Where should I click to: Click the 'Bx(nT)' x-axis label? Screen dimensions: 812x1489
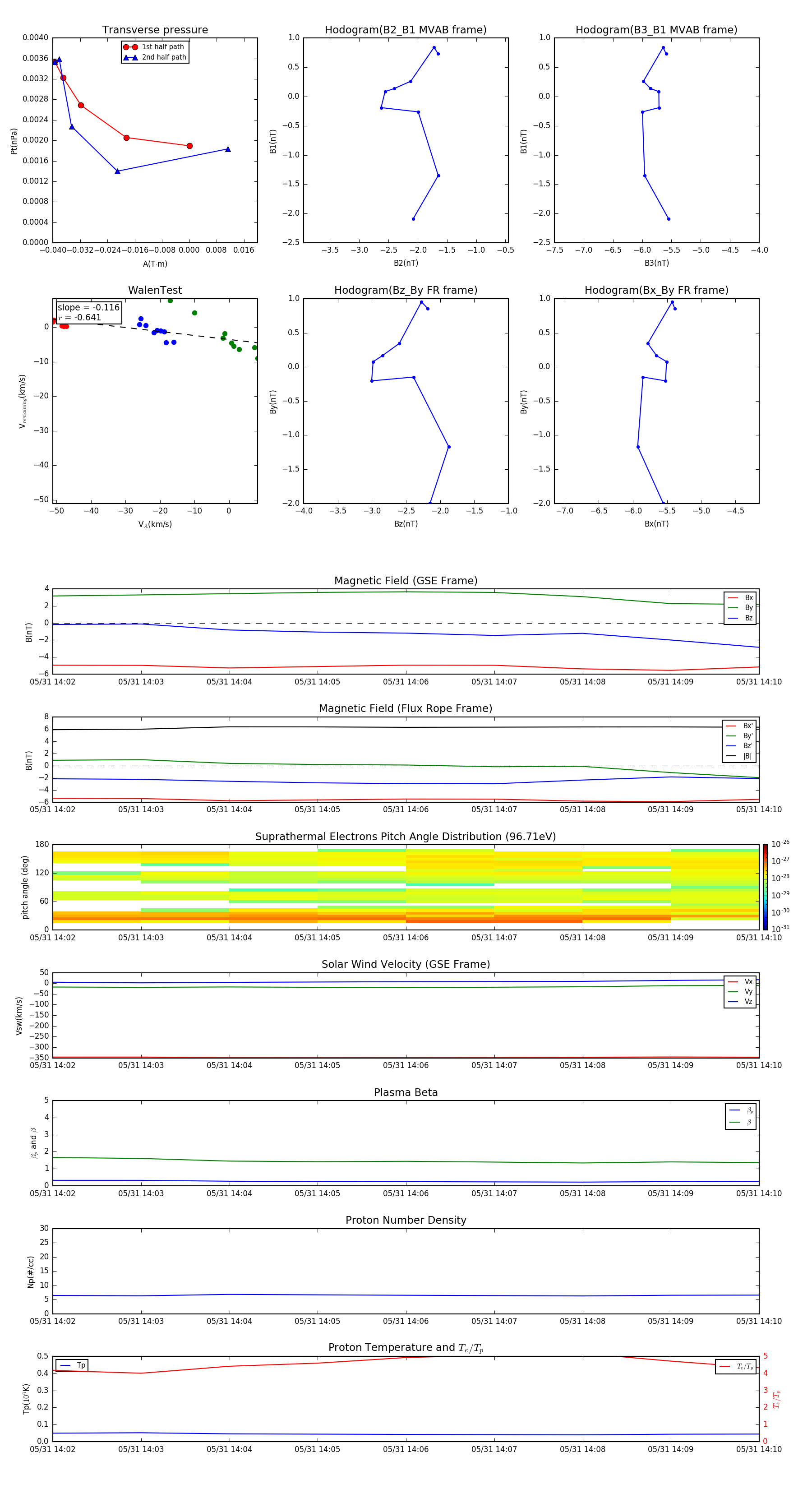point(656,524)
